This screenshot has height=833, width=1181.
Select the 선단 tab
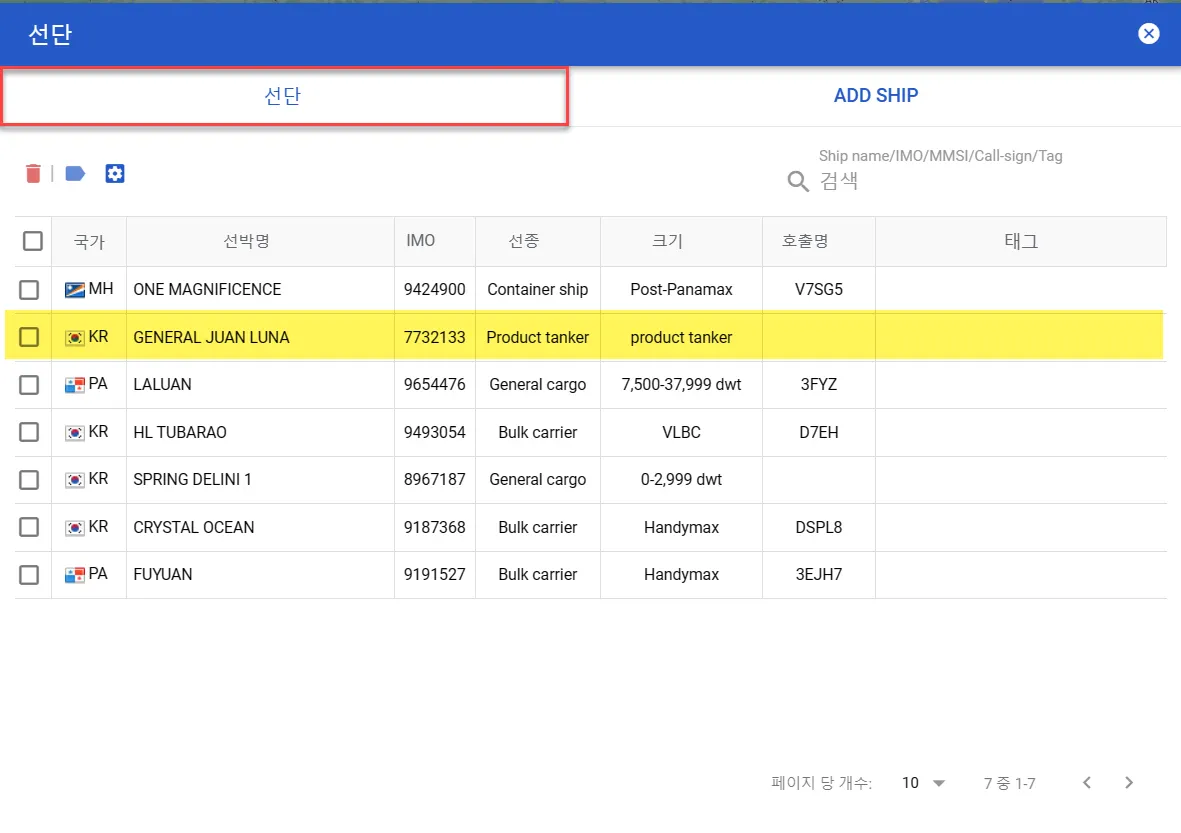[283, 96]
